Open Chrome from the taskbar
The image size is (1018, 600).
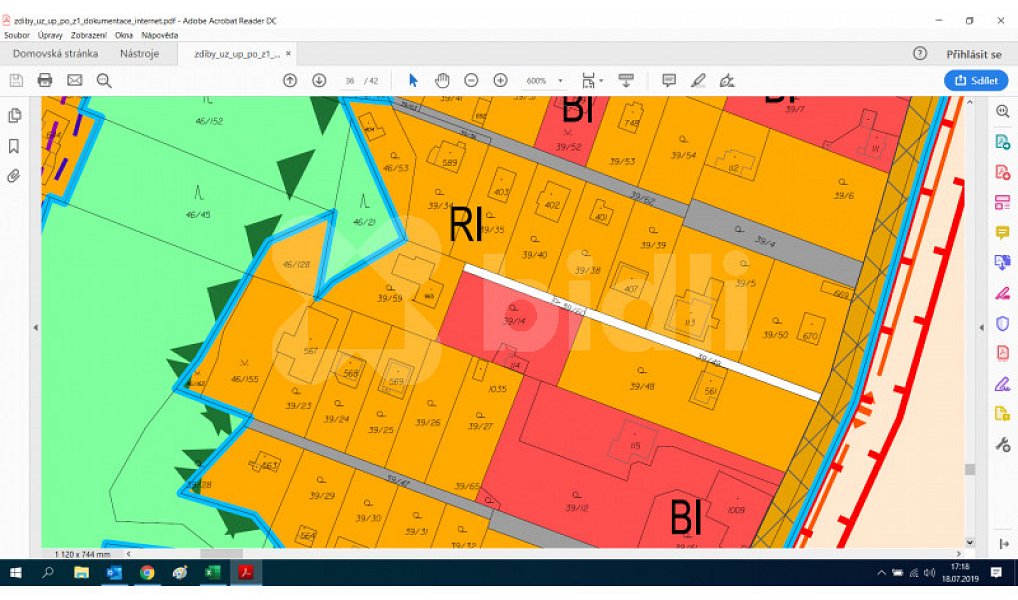[147, 573]
